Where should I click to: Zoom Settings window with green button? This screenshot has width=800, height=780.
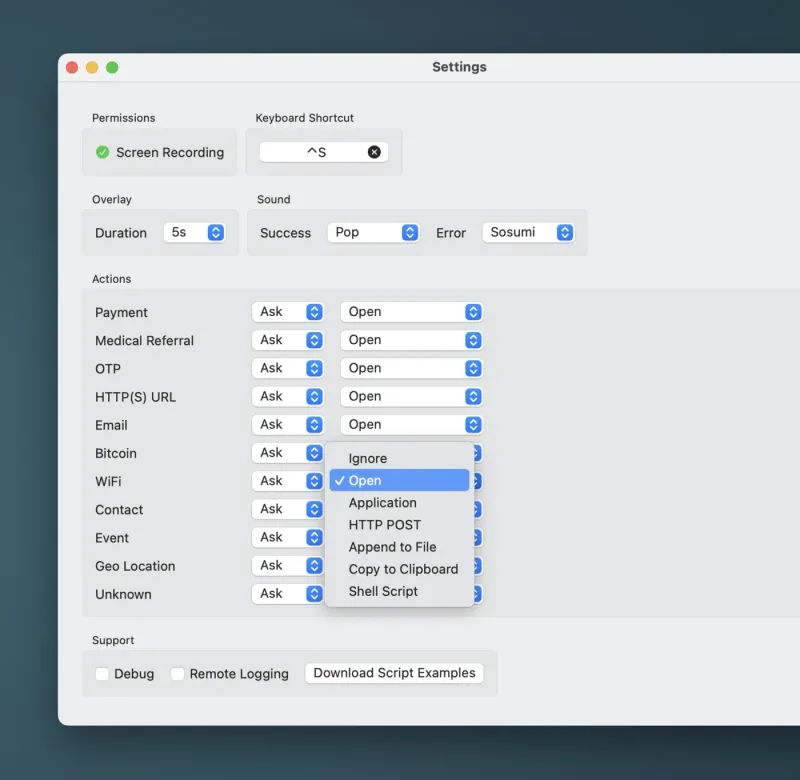(112, 67)
